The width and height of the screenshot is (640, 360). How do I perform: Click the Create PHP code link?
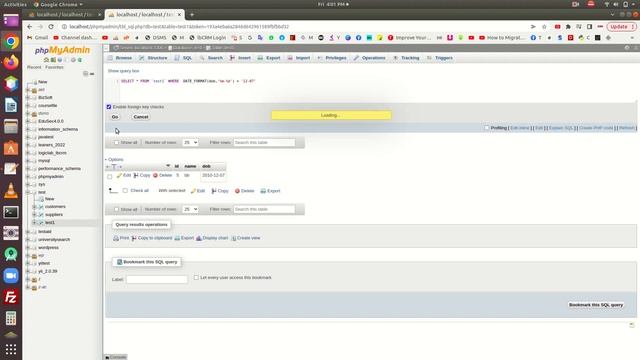pyautogui.click(x=596, y=128)
